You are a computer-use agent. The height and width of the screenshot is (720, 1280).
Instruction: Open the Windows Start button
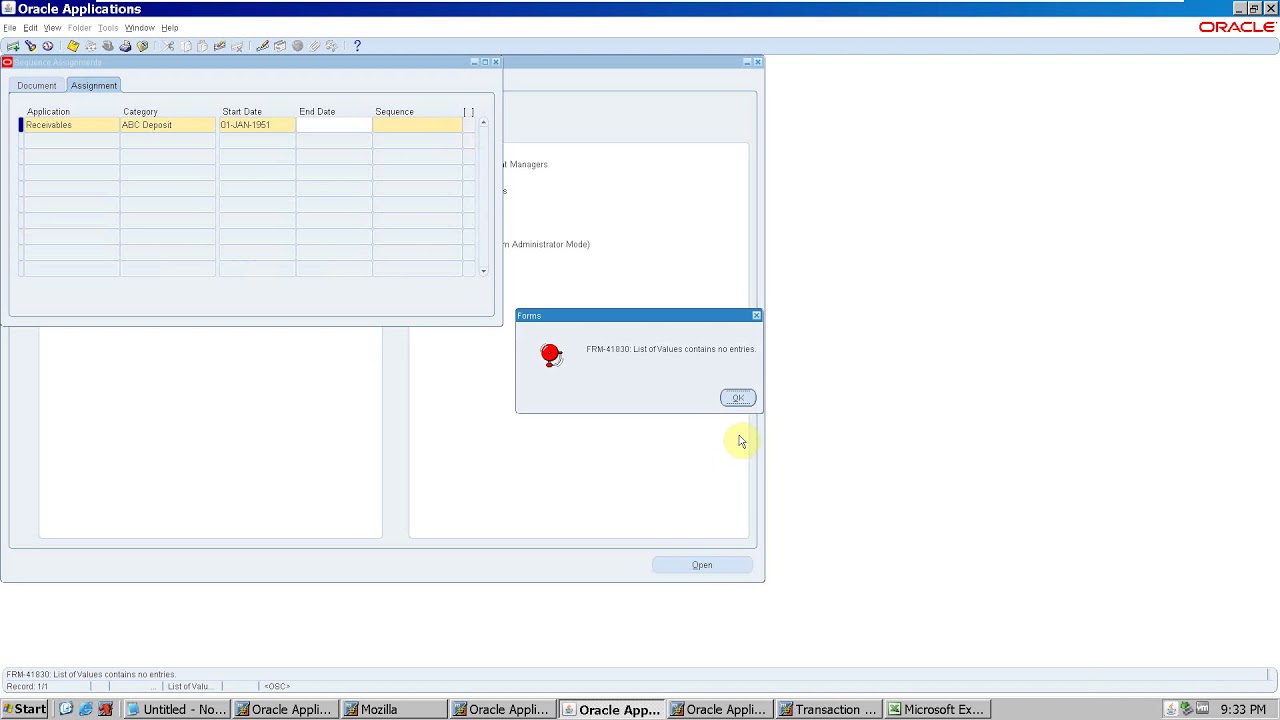[x=24, y=709]
